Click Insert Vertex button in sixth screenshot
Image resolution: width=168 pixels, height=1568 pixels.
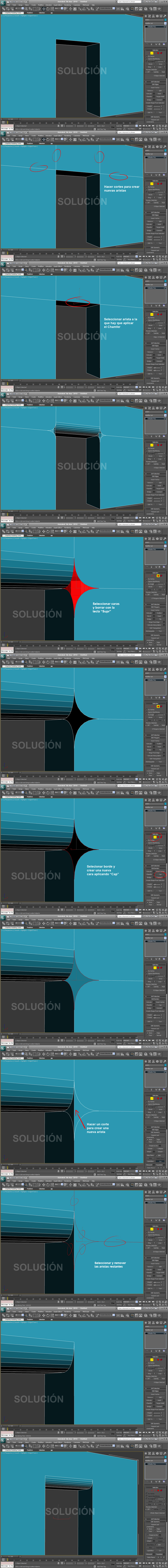click(155, 741)
